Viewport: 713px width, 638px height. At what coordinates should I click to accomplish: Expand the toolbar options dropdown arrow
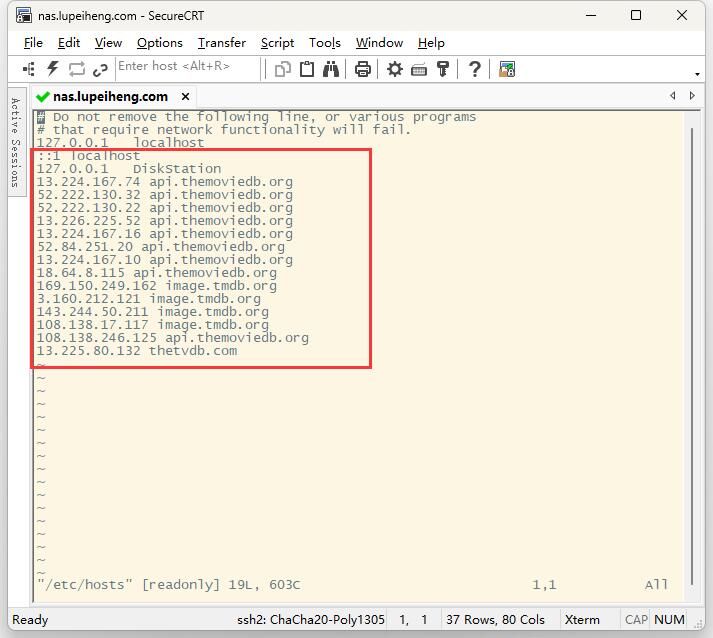(x=697, y=74)
